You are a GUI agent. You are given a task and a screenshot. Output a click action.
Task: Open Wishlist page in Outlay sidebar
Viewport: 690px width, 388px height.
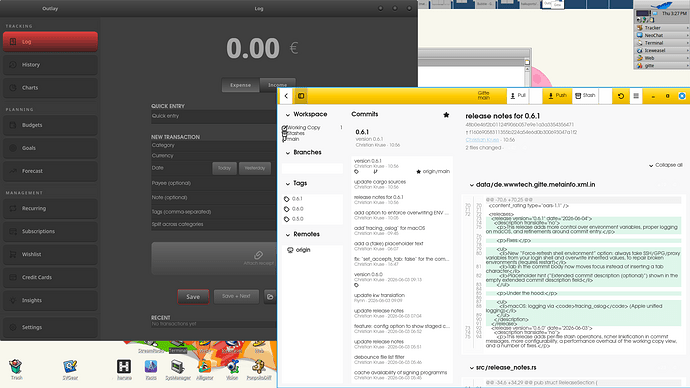click(50, 254)
